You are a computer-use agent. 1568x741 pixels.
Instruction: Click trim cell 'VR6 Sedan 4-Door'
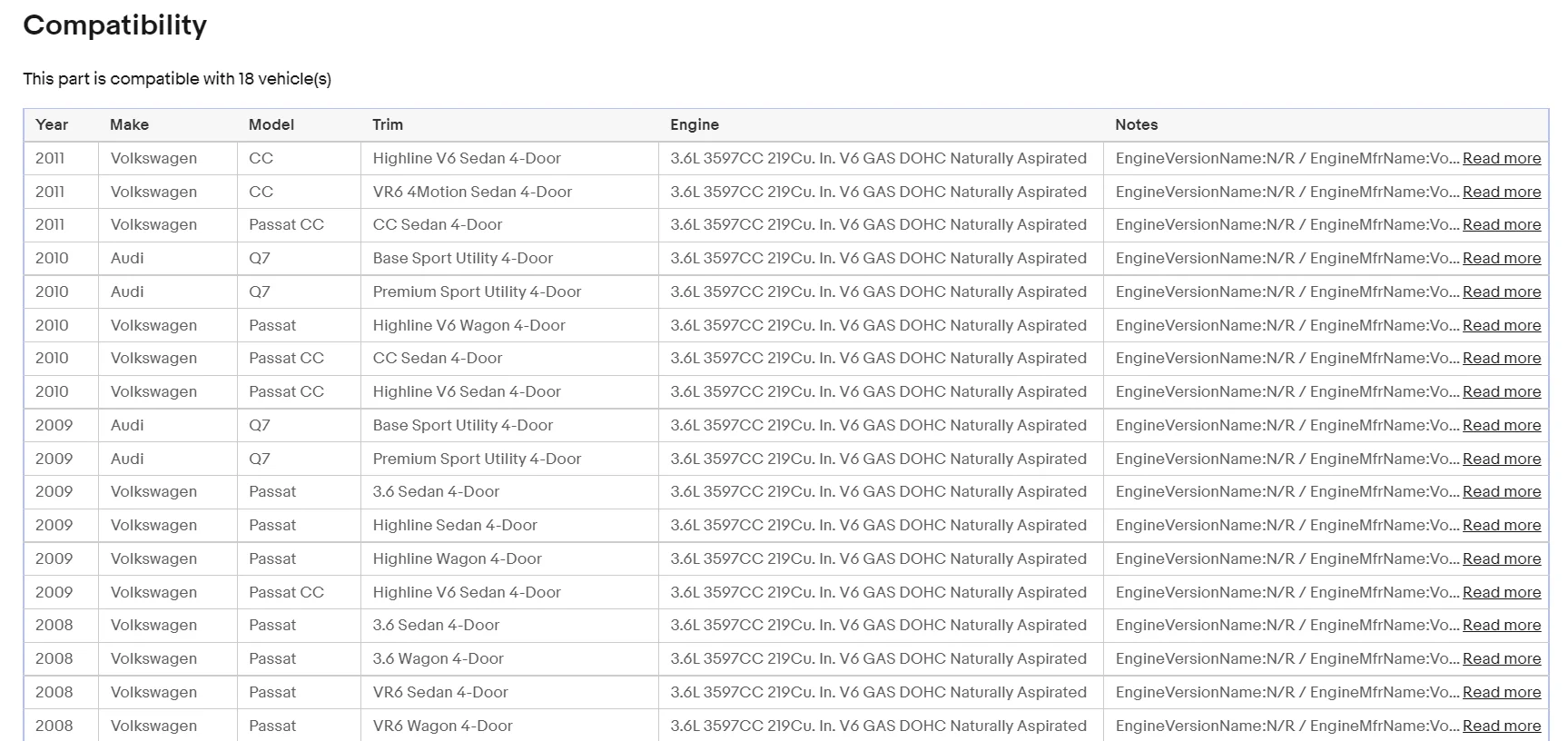pyautogui.click(x=440, y=692)
